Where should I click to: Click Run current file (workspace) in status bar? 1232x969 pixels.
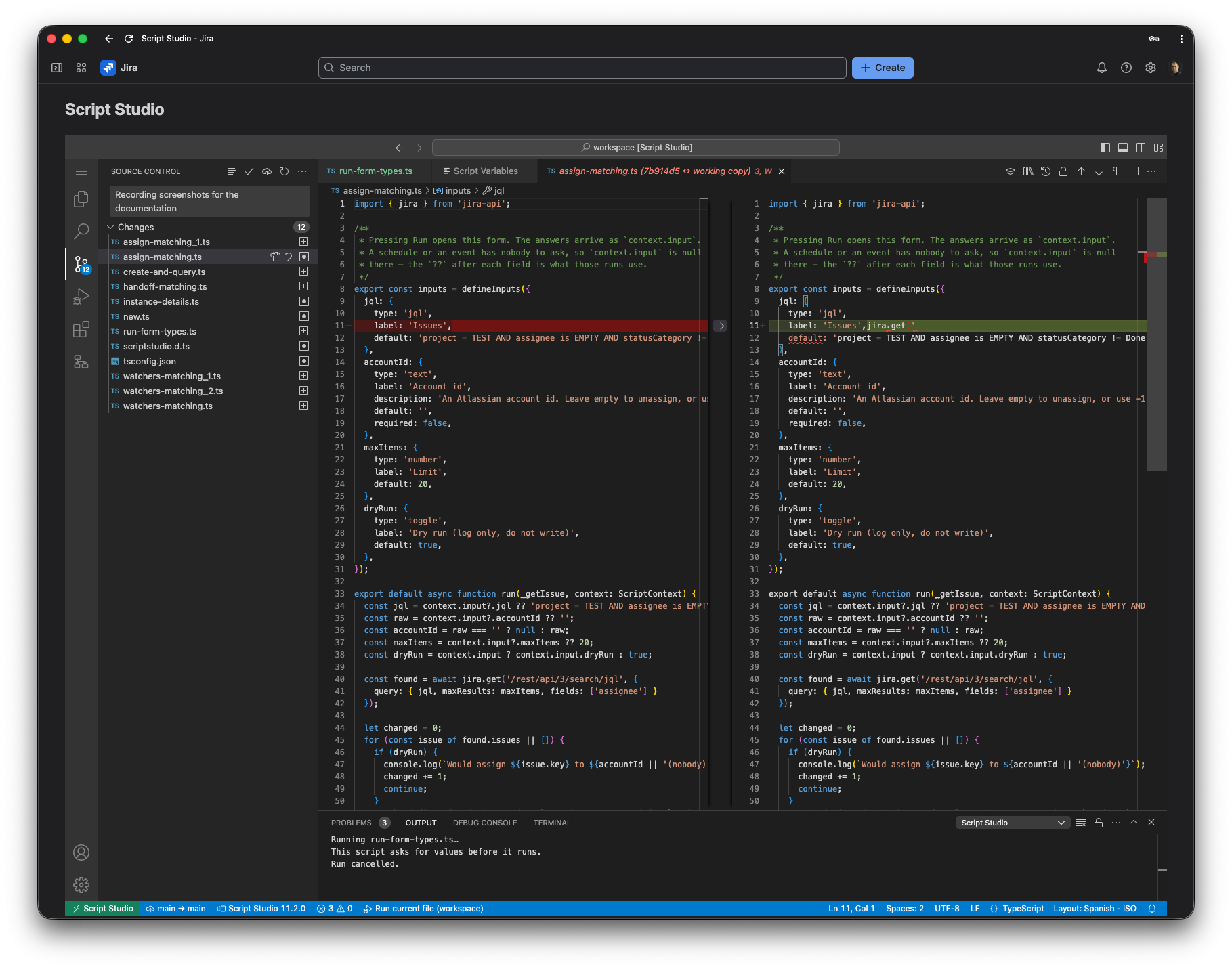pos(423,909)
